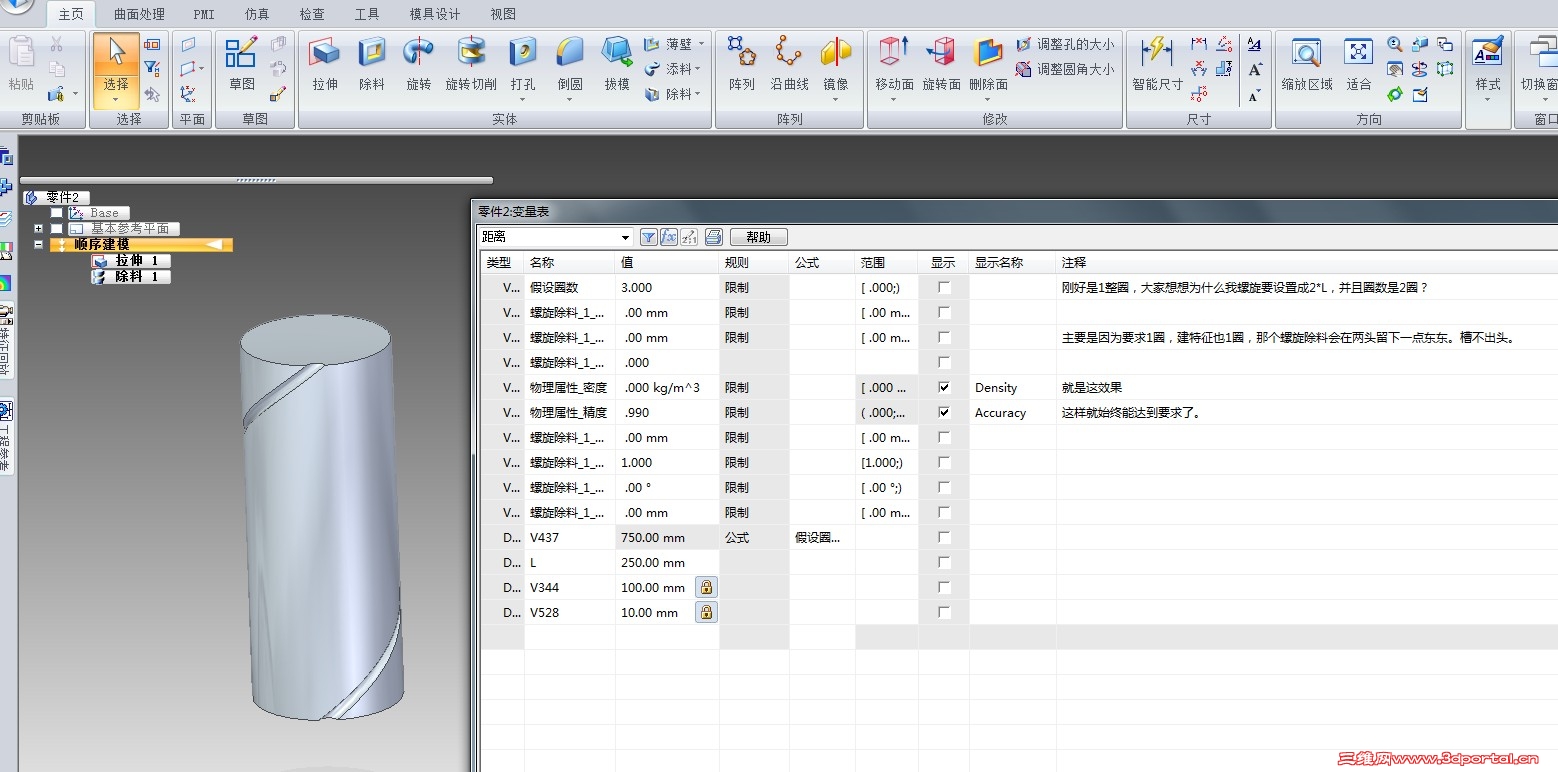
Task: Click the 零件2 root node in tree
Action: 58,197
